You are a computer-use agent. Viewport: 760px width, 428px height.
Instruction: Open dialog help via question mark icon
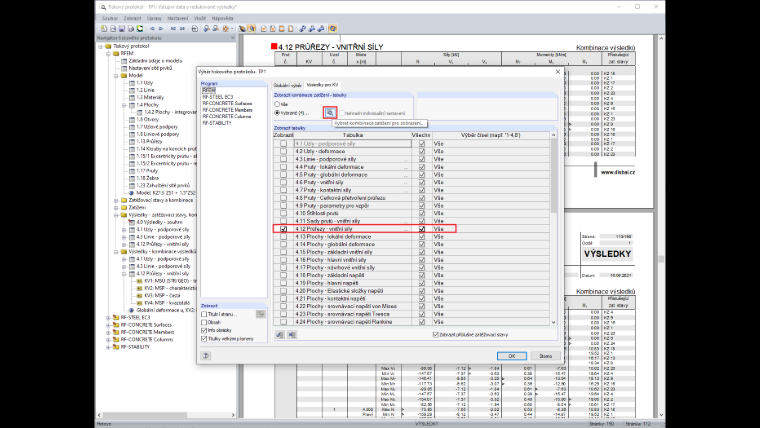pos(206,356)
